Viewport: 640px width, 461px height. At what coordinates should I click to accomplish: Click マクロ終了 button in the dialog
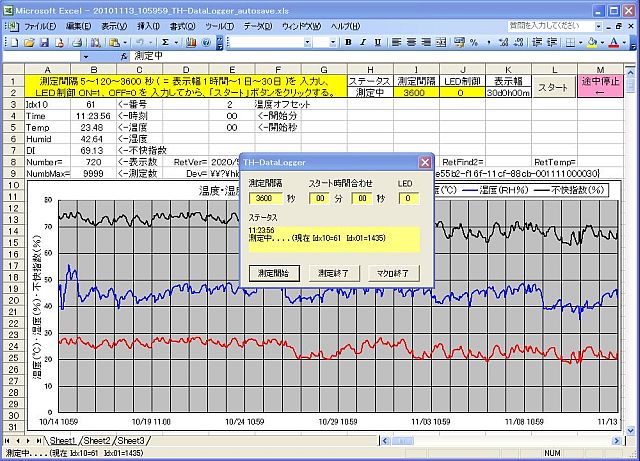pos(393,273)
